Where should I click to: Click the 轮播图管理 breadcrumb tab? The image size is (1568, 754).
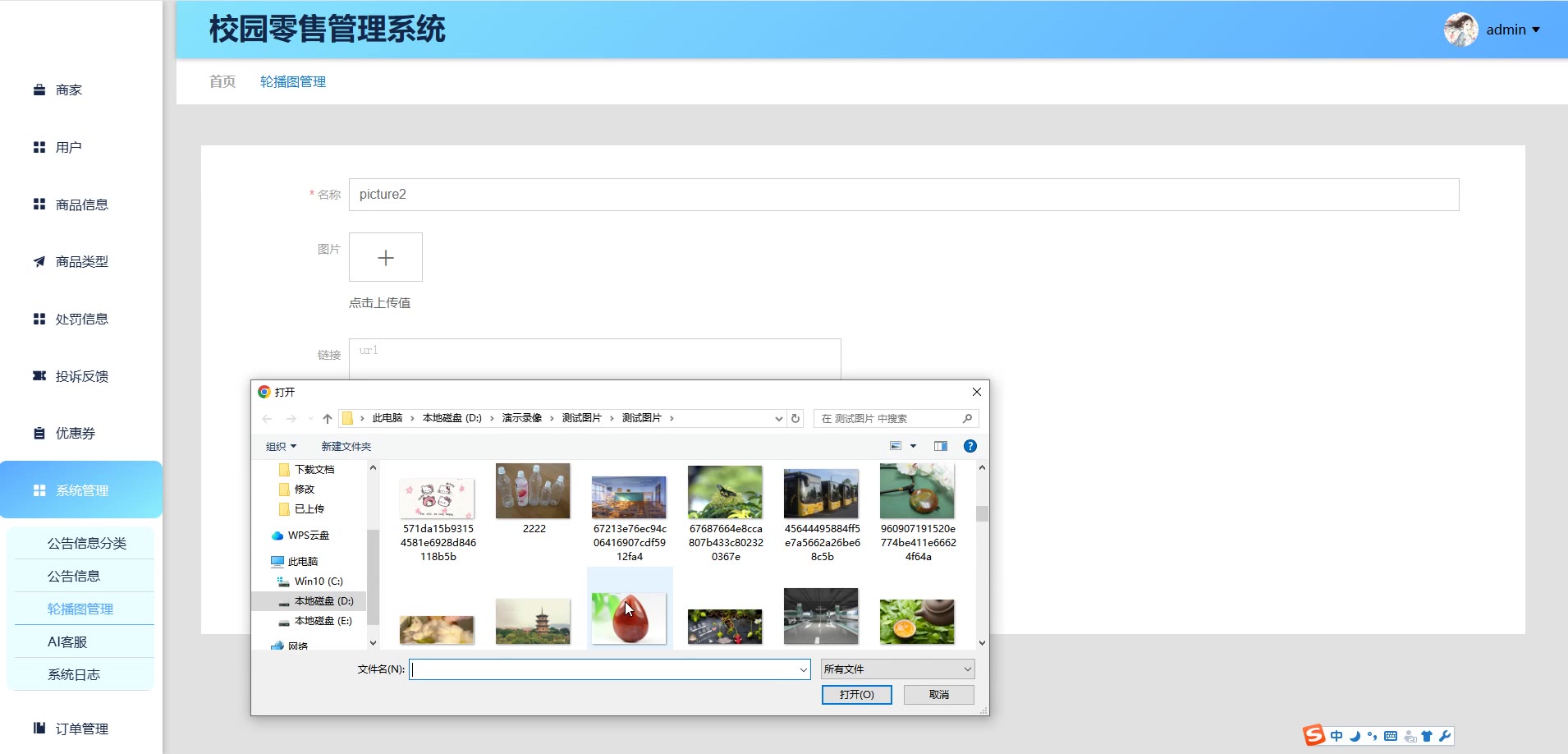click(x=293, y=81)
